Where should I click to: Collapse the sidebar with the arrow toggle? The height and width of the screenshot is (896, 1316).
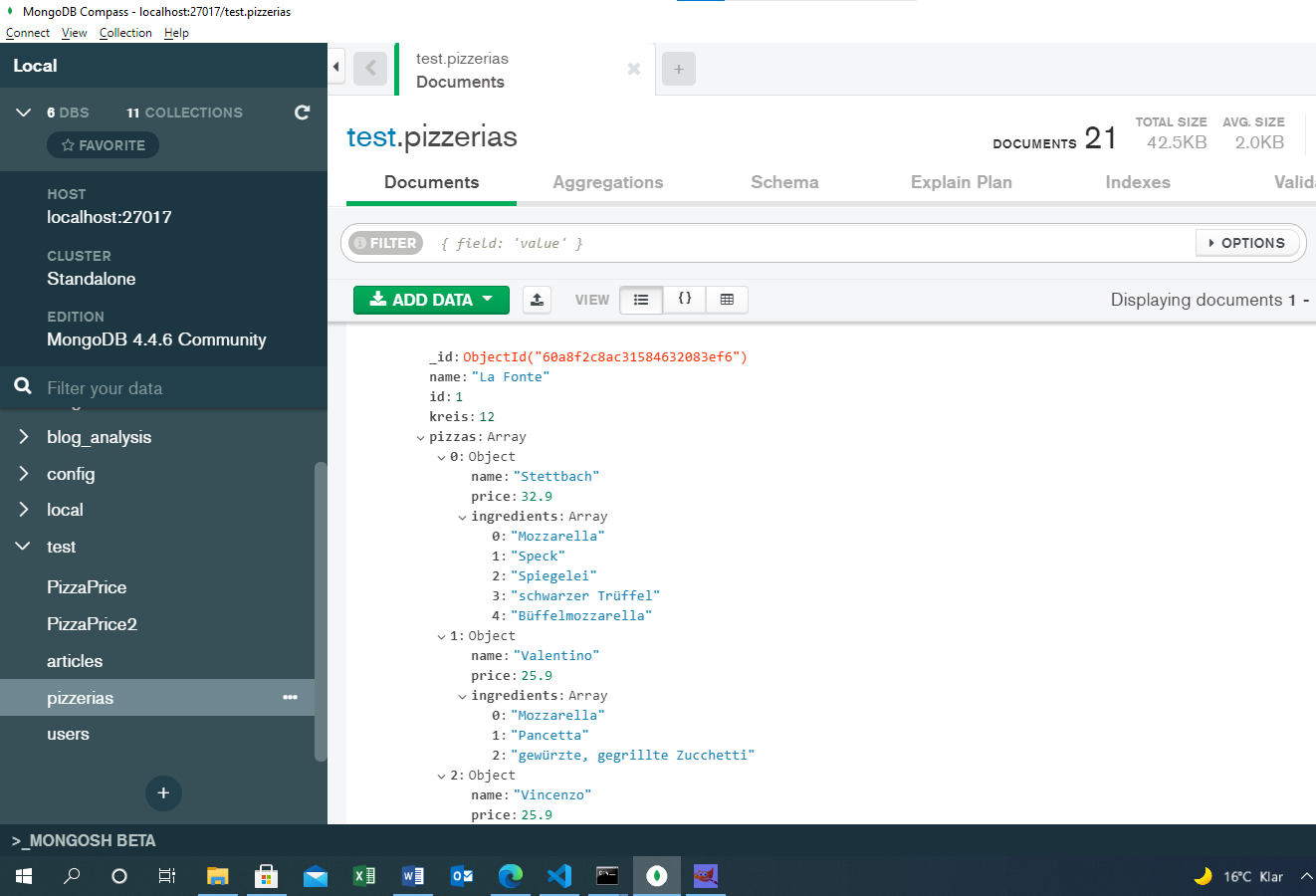click(336, 68)
